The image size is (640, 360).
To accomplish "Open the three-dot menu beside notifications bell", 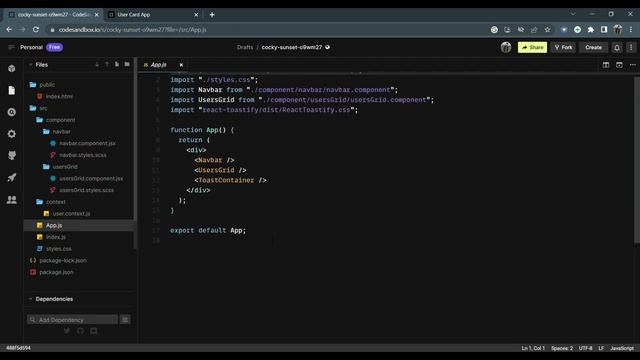I will coord(631,48).
